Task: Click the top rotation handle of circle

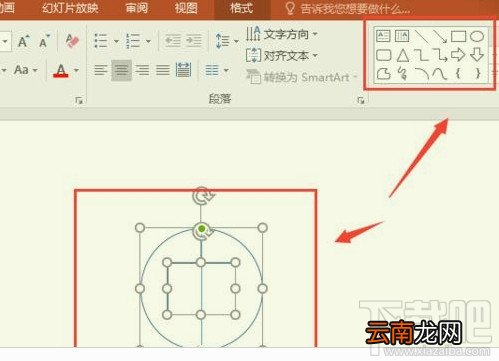Action: (202, 196)
